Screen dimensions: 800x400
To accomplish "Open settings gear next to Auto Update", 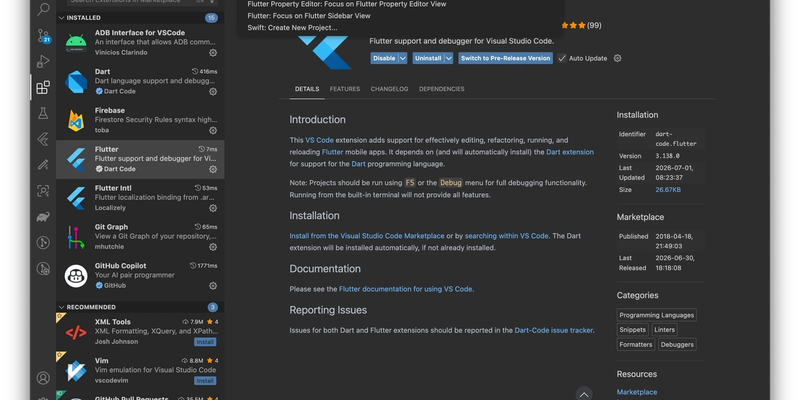I will (x=617, y=58).
